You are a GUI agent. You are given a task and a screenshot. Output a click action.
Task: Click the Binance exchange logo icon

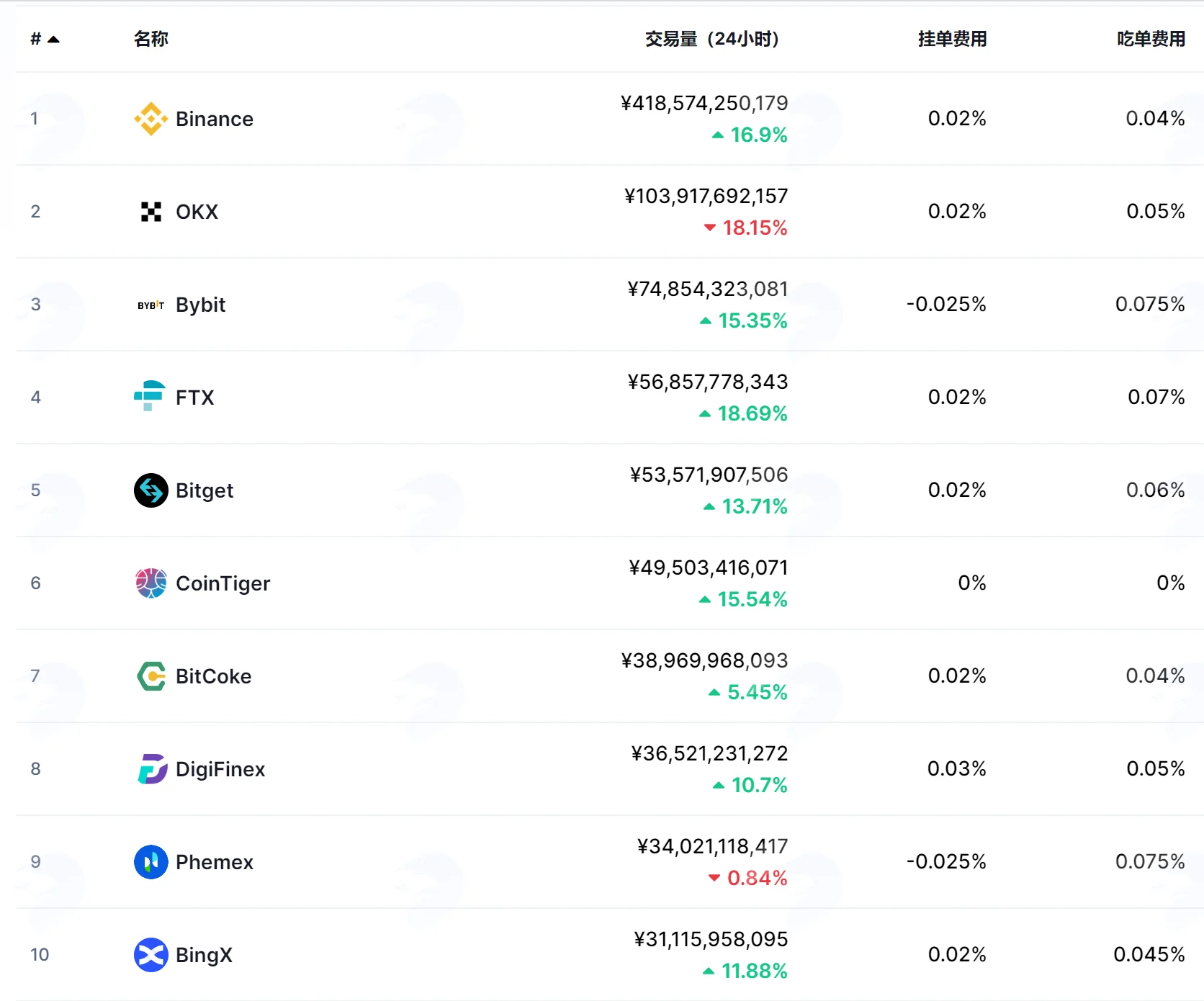[150, 119]
